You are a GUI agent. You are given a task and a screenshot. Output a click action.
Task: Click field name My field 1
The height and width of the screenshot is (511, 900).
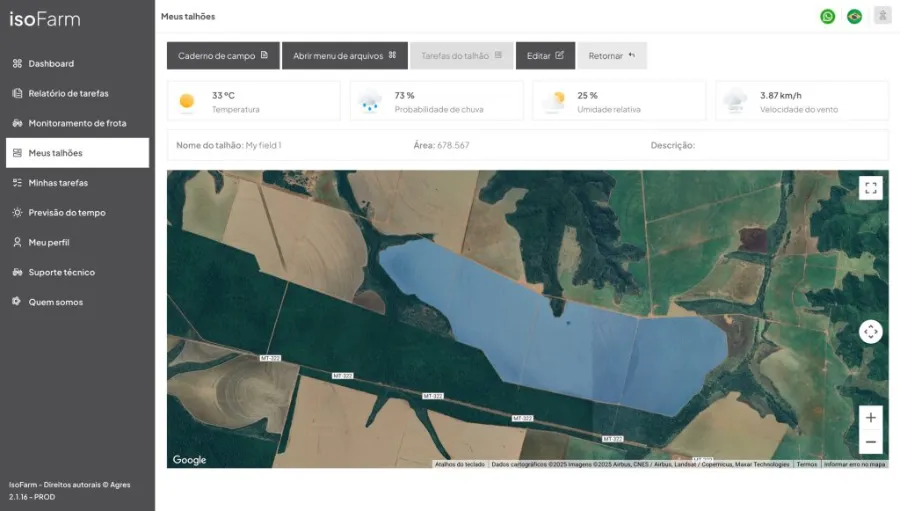[263, 145]
